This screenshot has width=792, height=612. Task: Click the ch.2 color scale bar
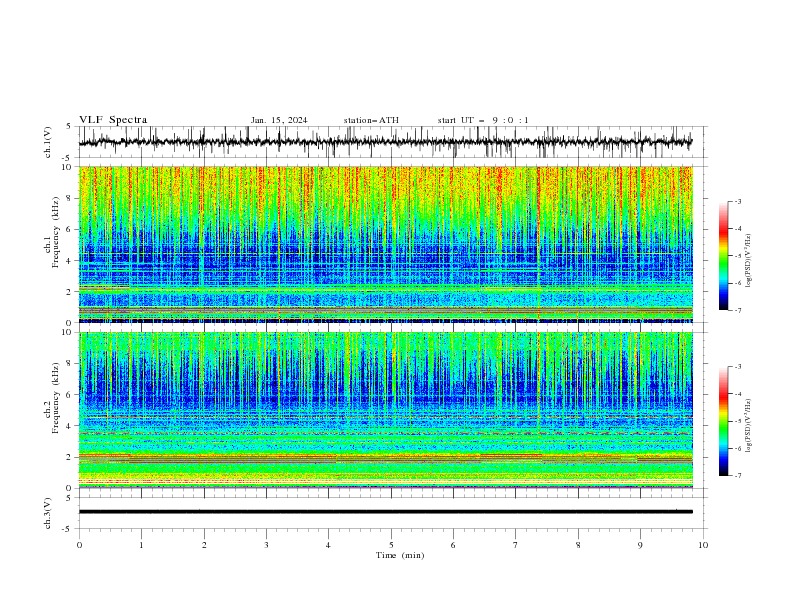pos(723,421)
